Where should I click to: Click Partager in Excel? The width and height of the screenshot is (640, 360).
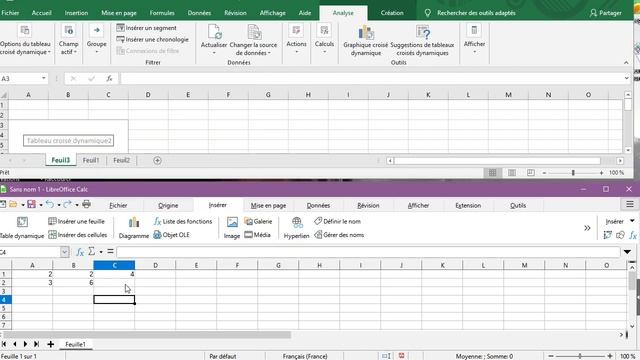(606, 13)
